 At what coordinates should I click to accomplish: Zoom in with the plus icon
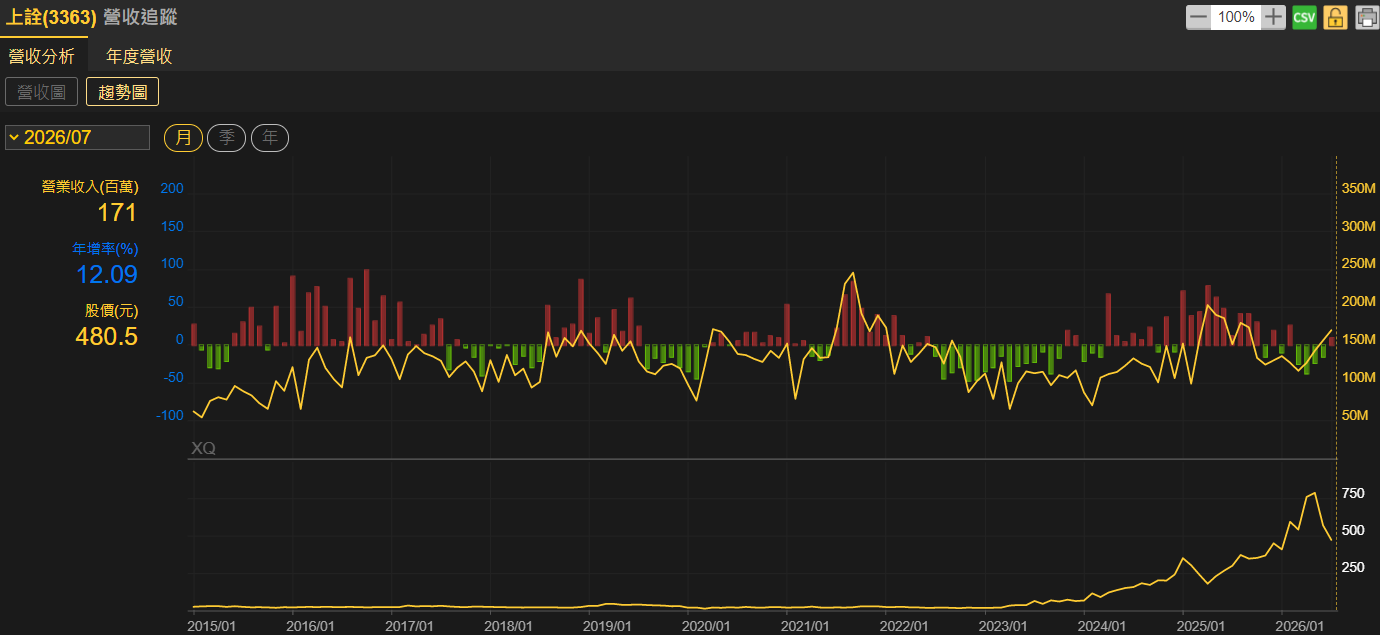pyautogui.click(x=1273, y=17)
